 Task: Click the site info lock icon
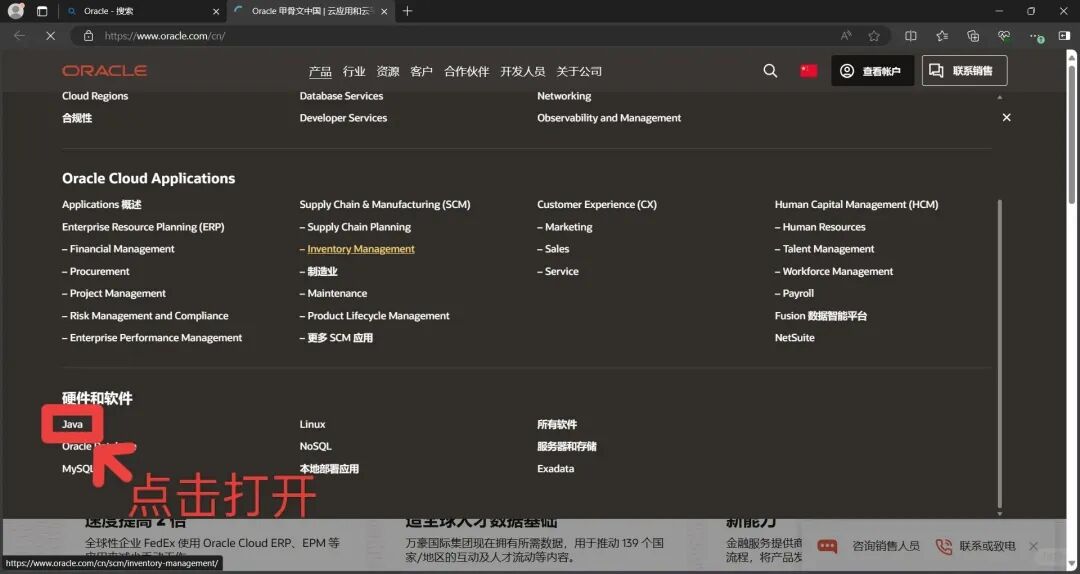point(88,36)
